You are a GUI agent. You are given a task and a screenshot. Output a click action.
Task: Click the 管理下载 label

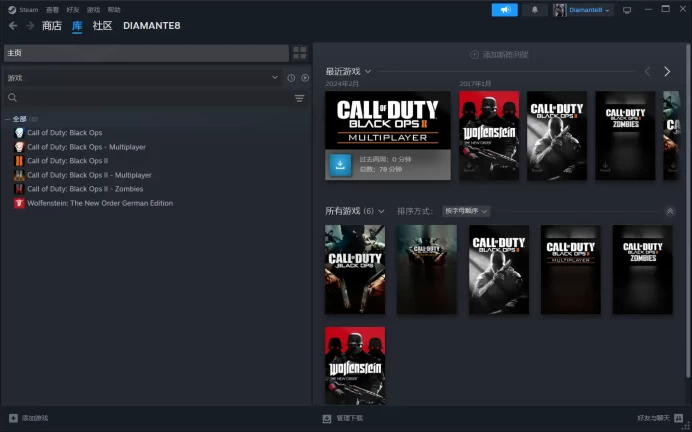tap(350, 418)
